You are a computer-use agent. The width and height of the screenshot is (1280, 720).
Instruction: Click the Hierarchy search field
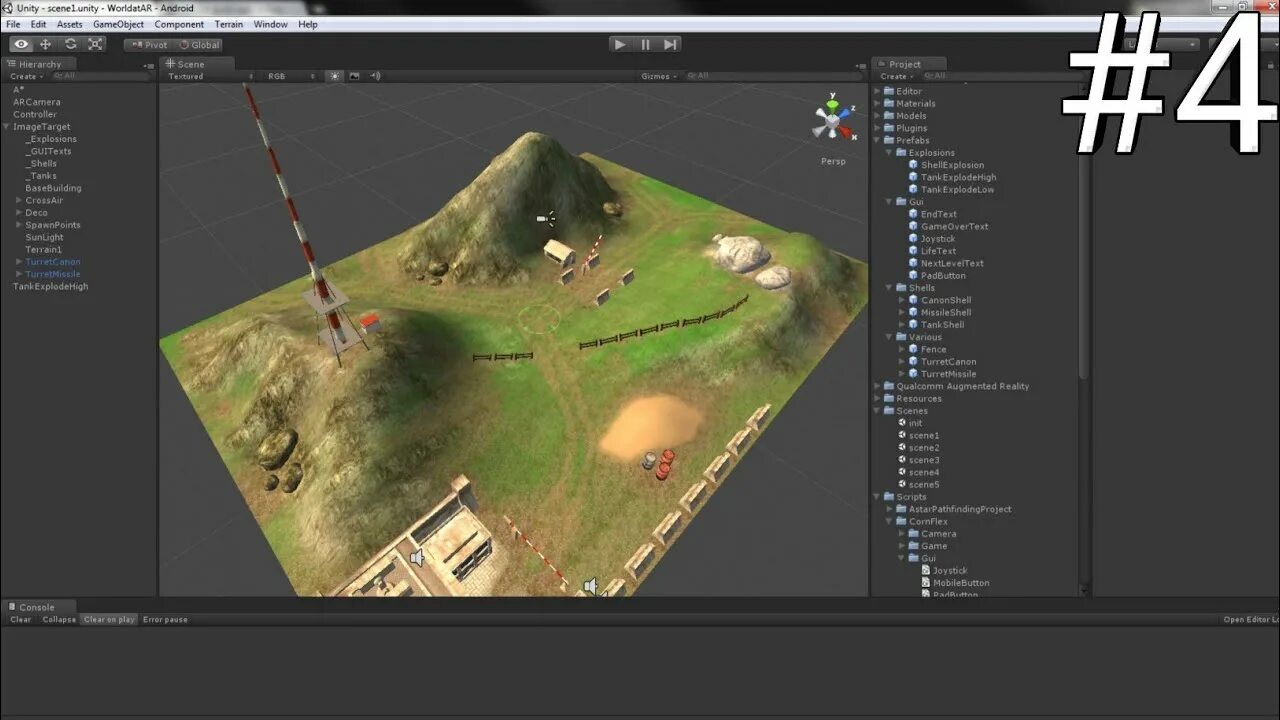coord(100,76)
